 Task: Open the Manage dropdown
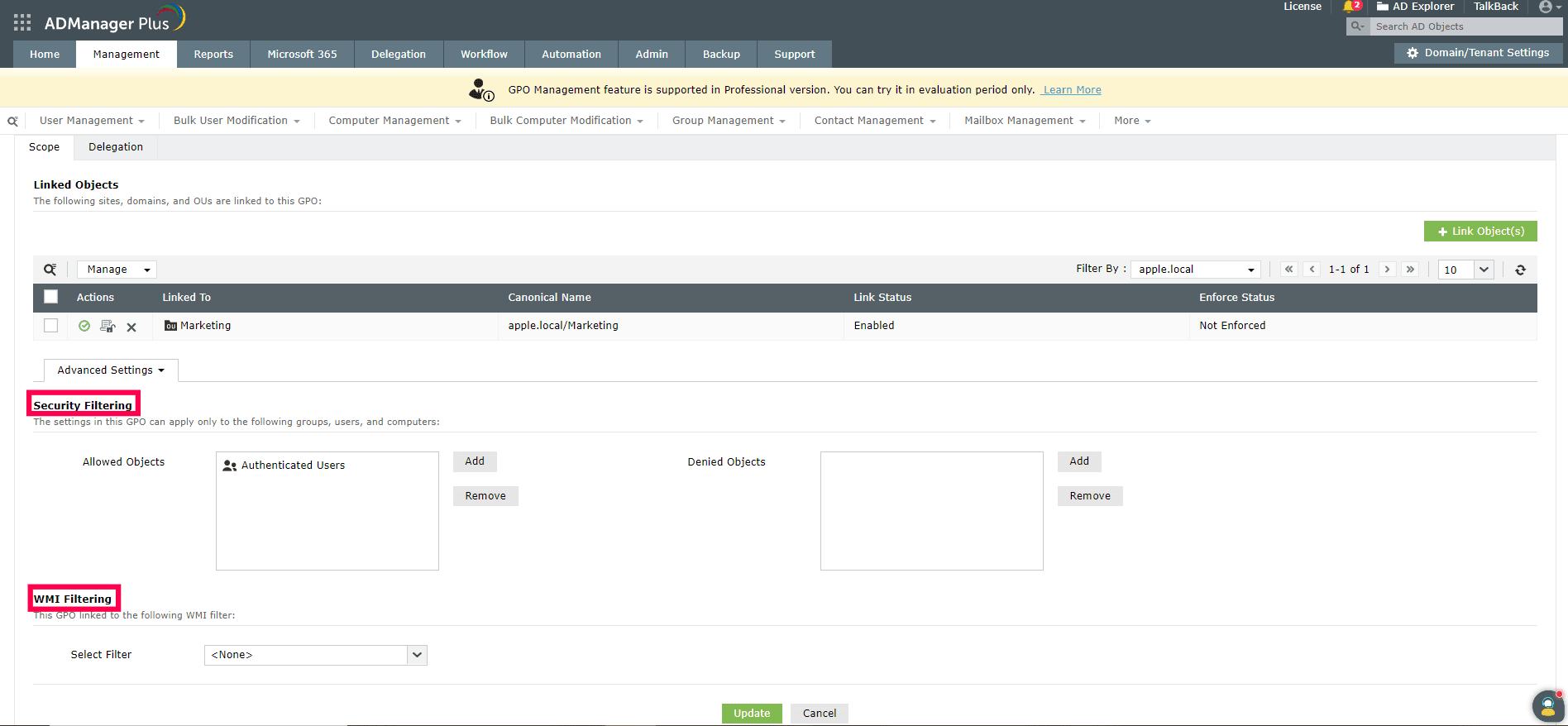click(x=117, y=270)
